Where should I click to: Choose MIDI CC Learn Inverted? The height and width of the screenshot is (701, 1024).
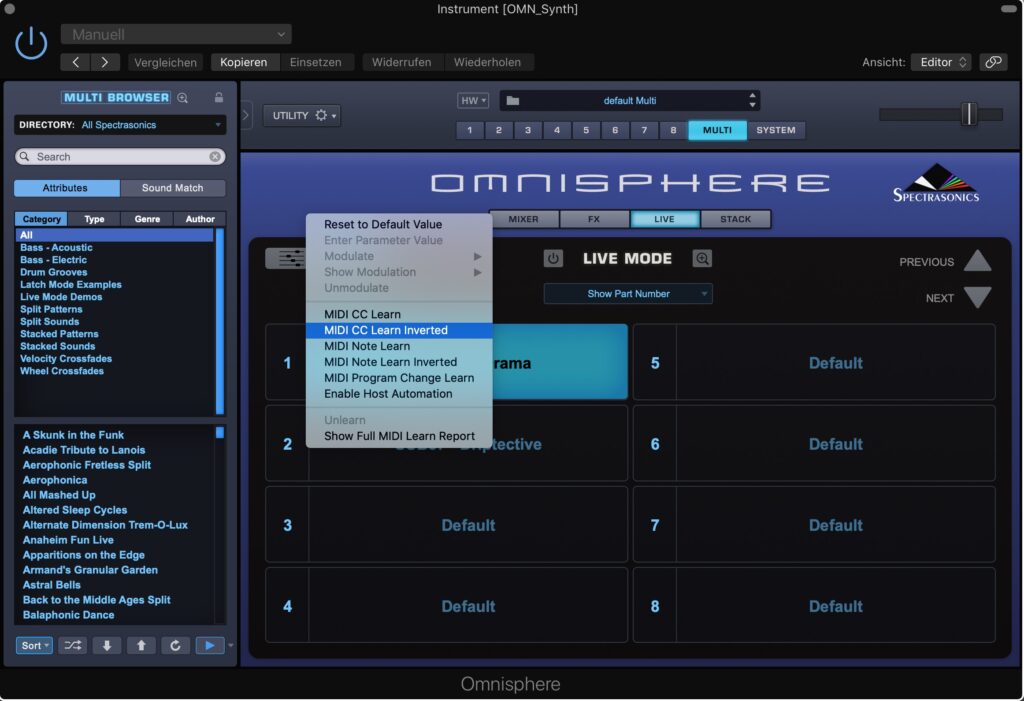[x=399, y=331]
